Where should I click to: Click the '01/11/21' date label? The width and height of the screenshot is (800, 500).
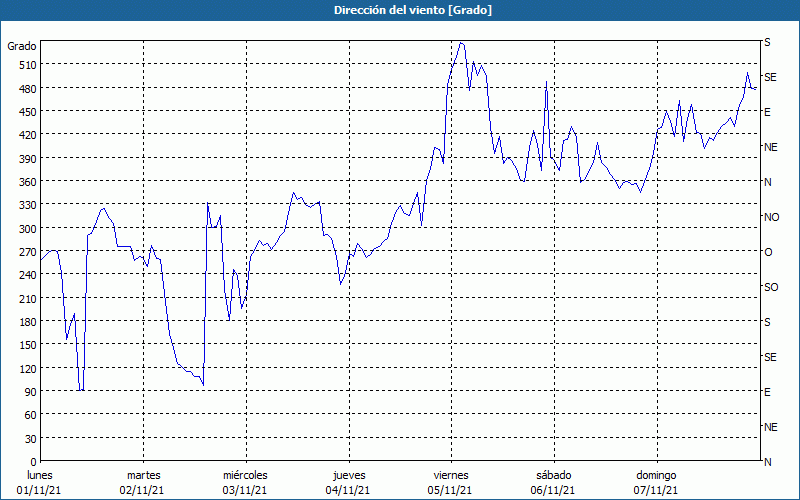coord(39,490)
